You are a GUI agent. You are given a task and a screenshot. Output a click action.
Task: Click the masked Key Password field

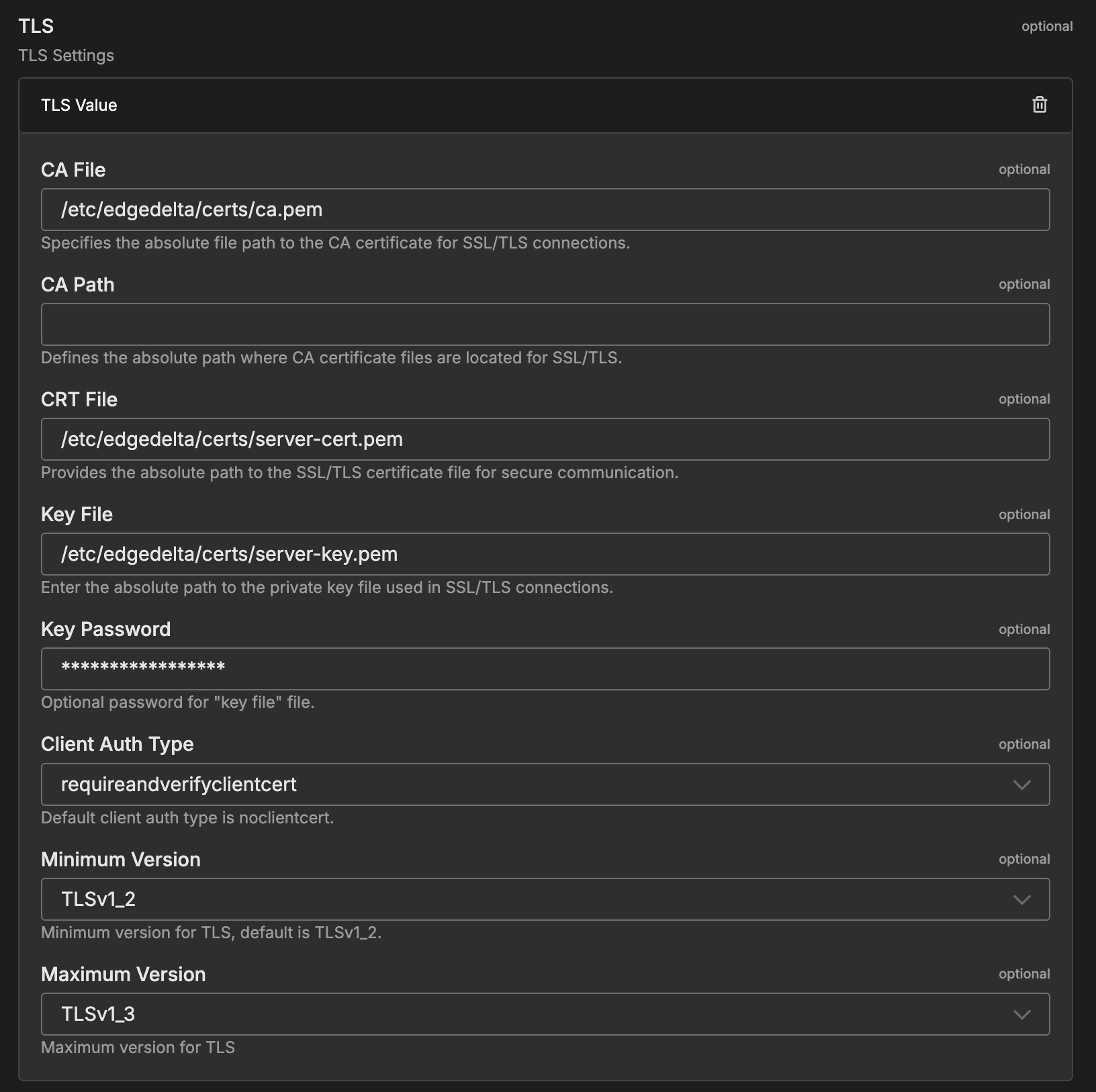coord(545,668)
